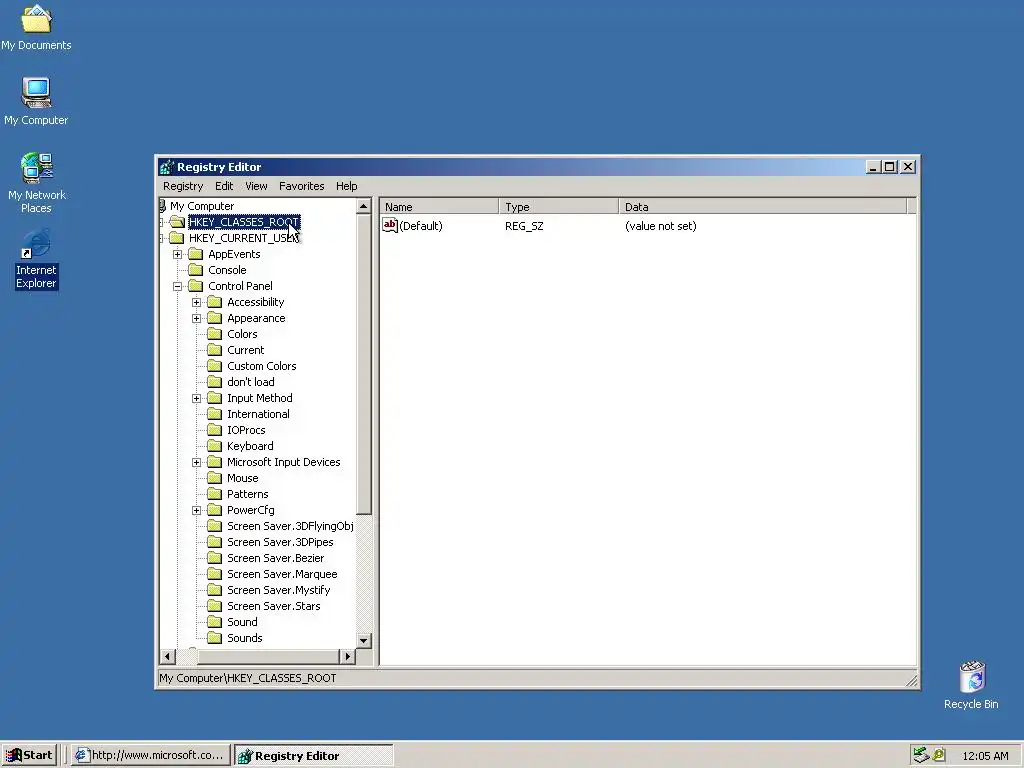
Task: Open the Help menu
Action: pos(346,186)
